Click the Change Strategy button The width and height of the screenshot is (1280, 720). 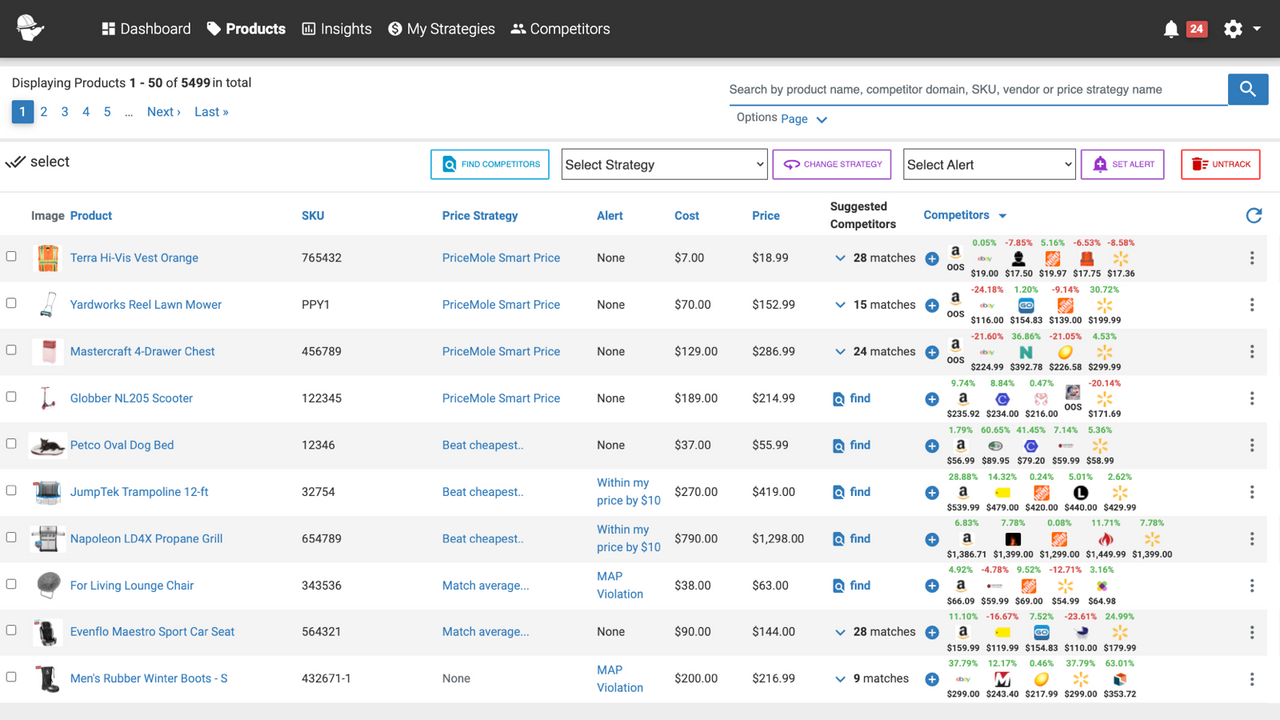pos(831,164)
